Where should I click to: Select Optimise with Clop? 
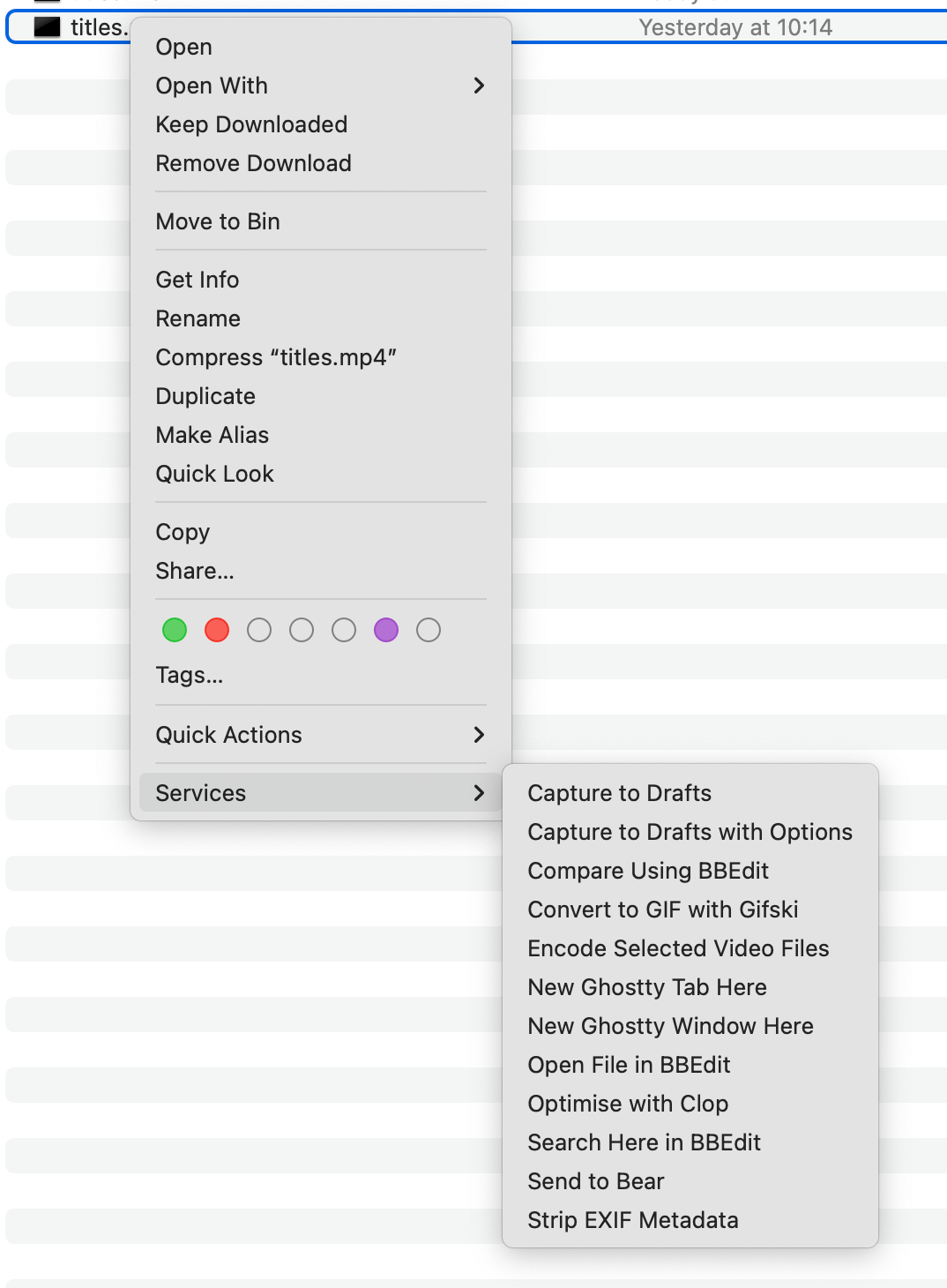click(x=628, y=1104)
